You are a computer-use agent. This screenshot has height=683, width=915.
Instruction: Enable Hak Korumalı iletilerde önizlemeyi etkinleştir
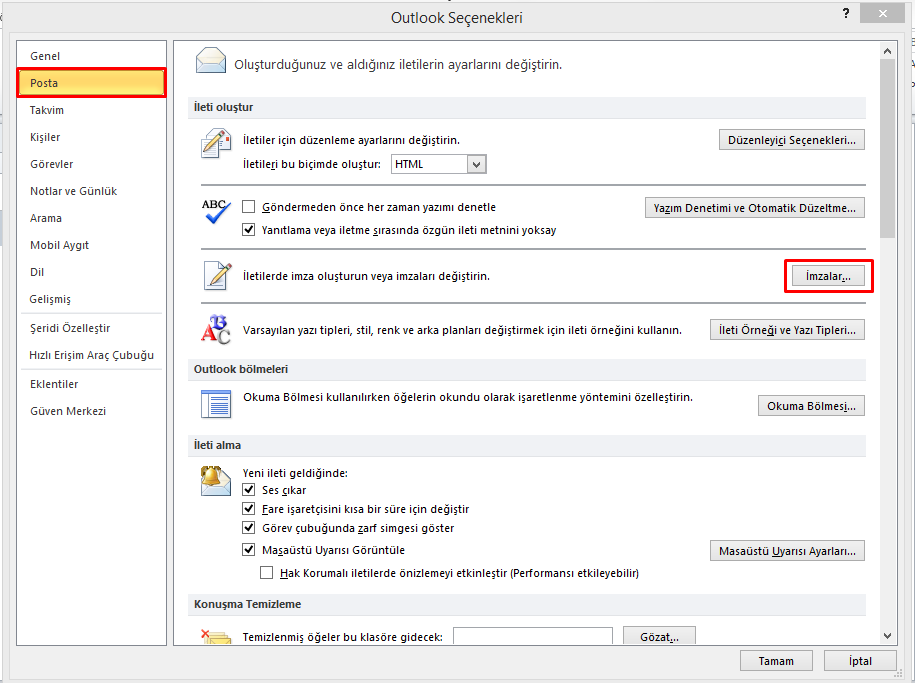click(x=267, y=573)
